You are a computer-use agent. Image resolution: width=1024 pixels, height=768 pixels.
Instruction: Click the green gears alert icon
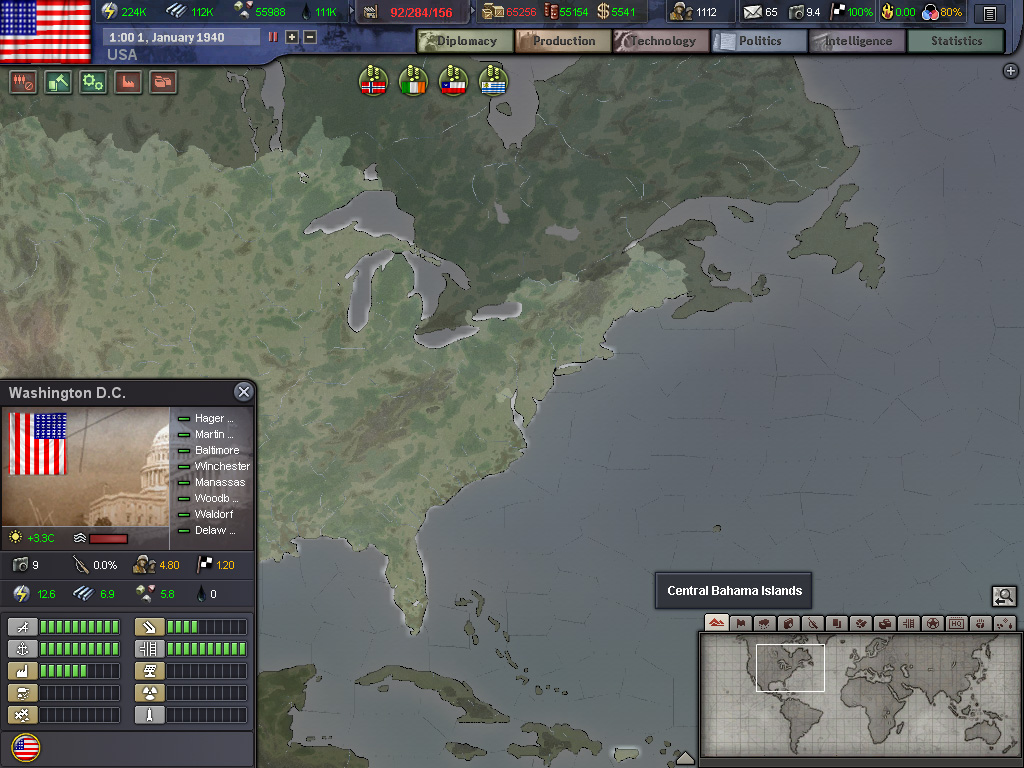pyautogui.click(x=93, y=82)
